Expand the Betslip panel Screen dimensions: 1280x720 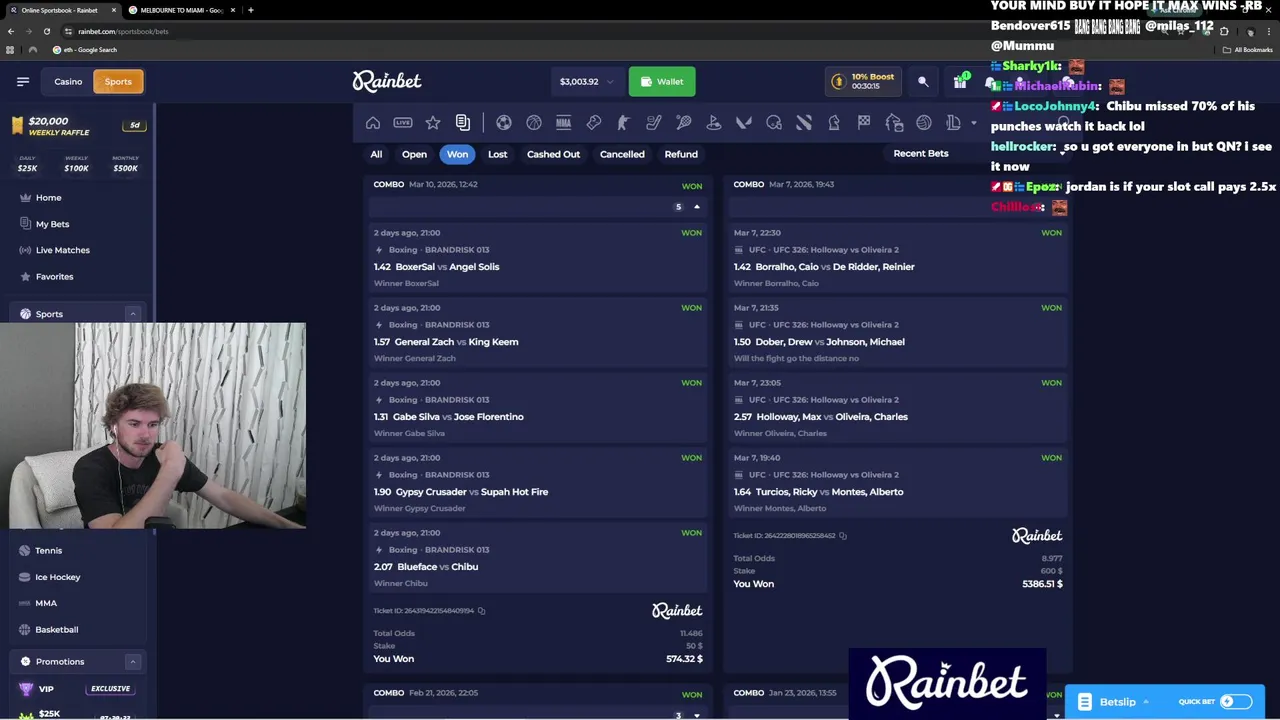tap(1115, 702)
